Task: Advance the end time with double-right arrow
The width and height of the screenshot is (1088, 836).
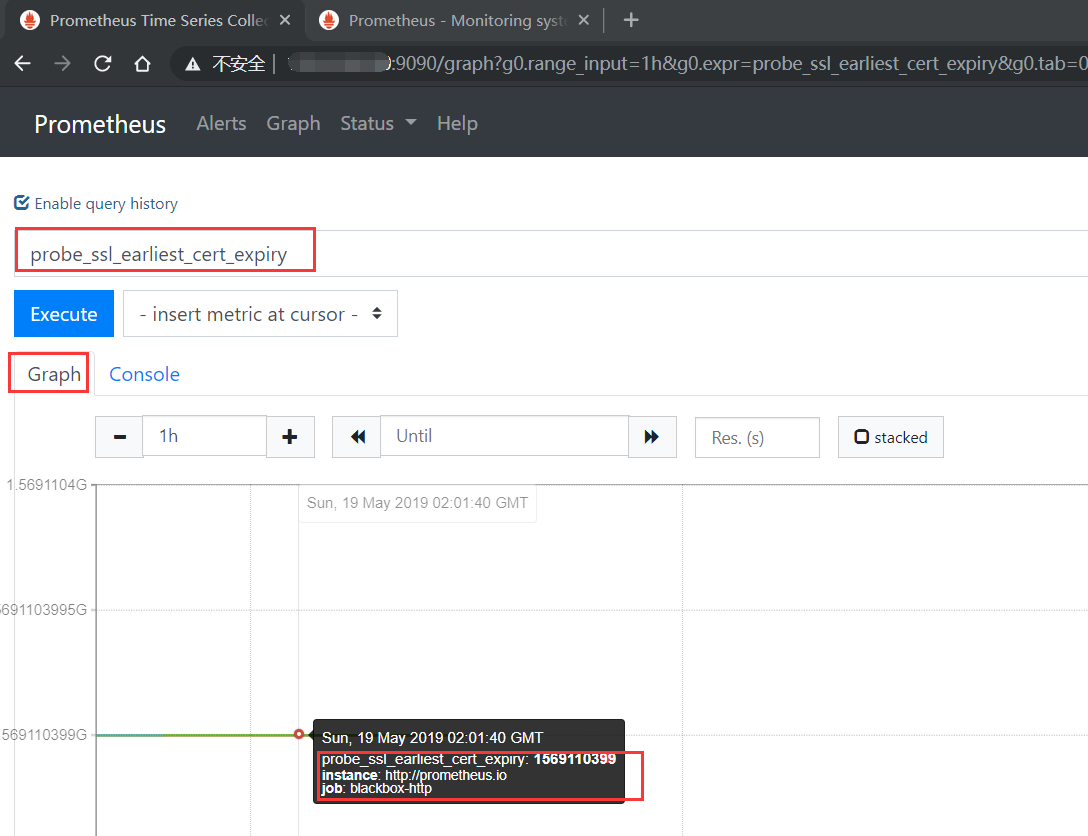Action: tap(652, 436)
